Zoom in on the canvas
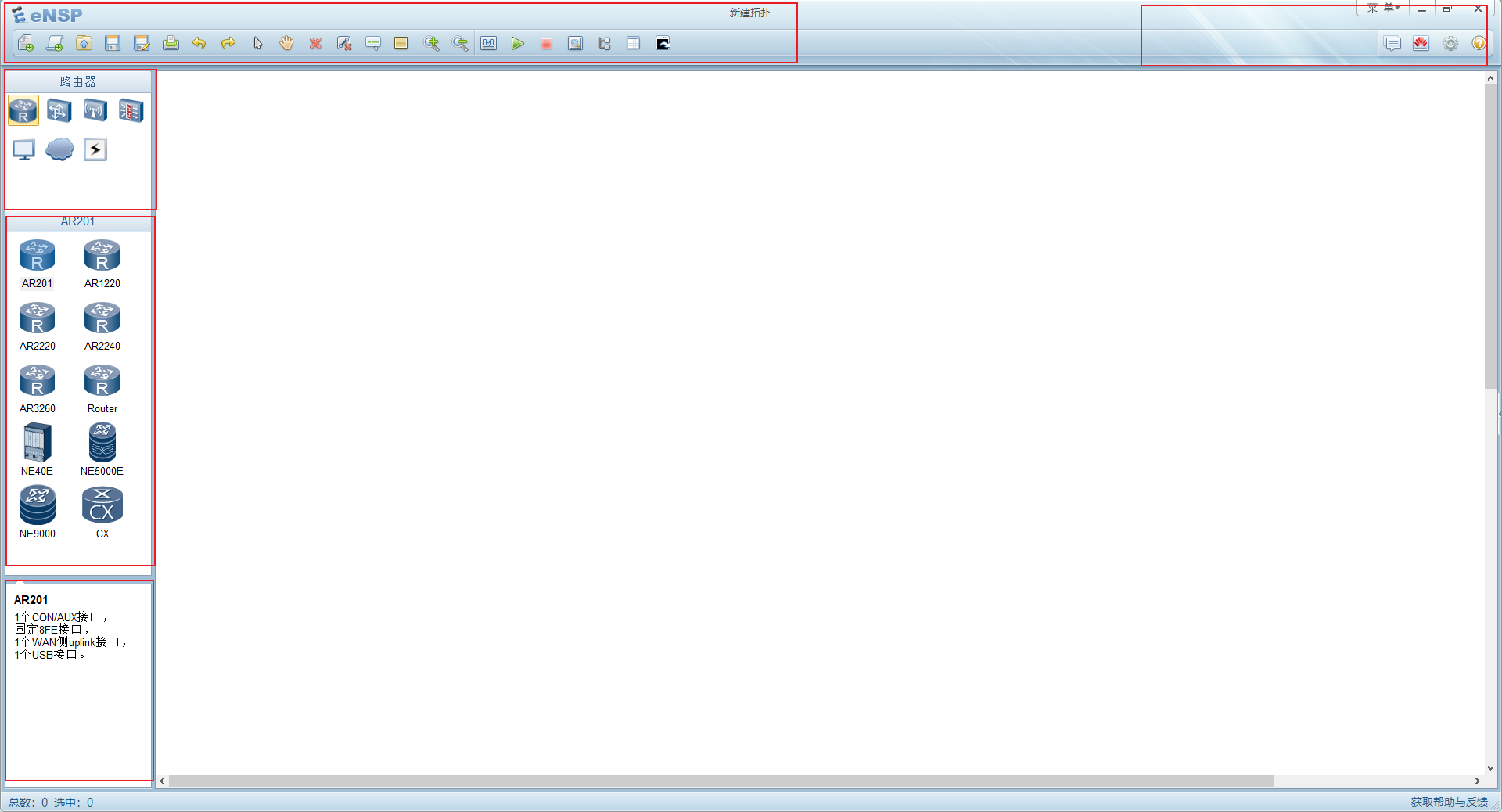The height and width of the screenshot is (812, 1502). click(x=431, y=44)
